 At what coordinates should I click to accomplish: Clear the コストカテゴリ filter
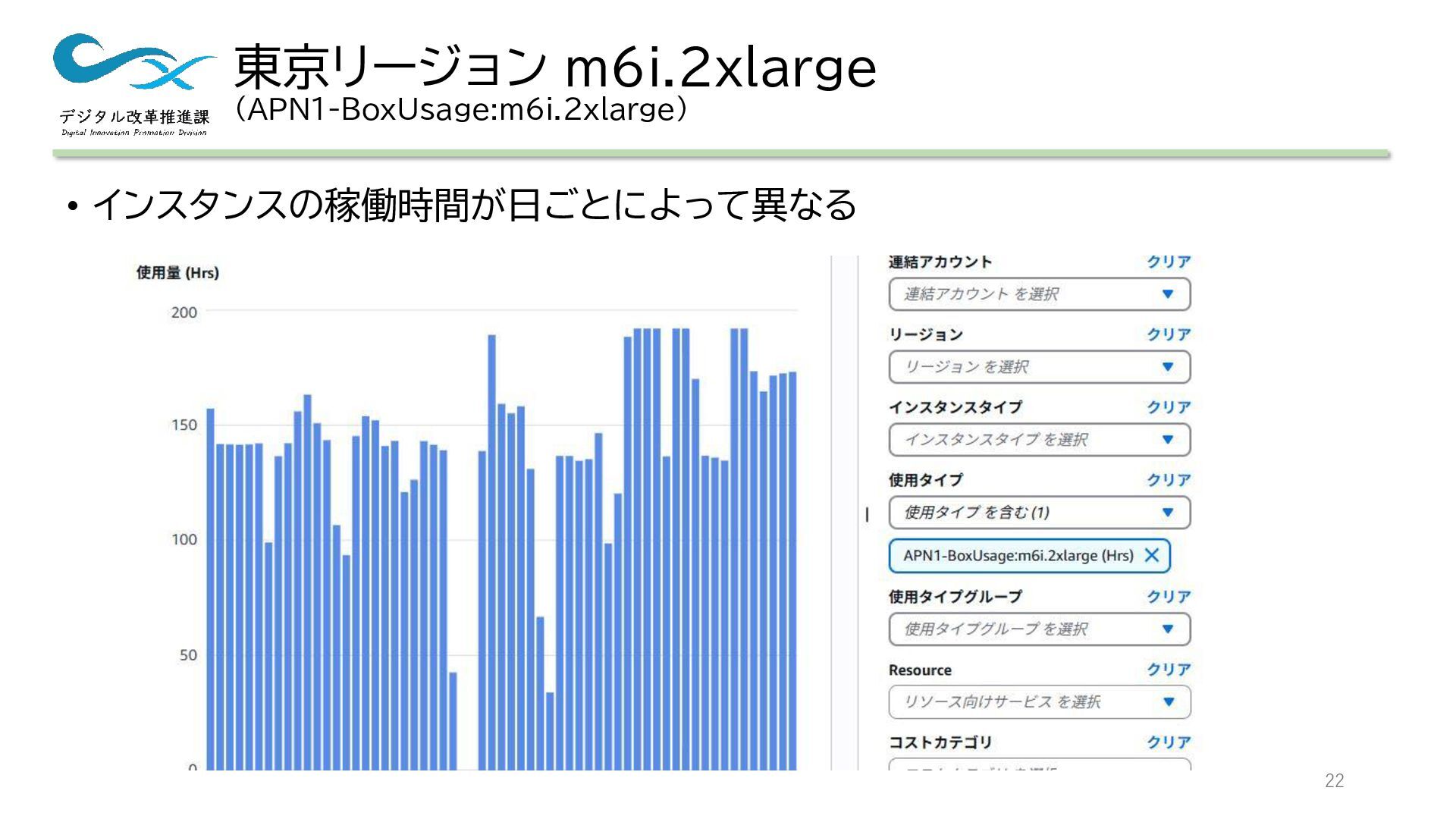coord(1169,742)
